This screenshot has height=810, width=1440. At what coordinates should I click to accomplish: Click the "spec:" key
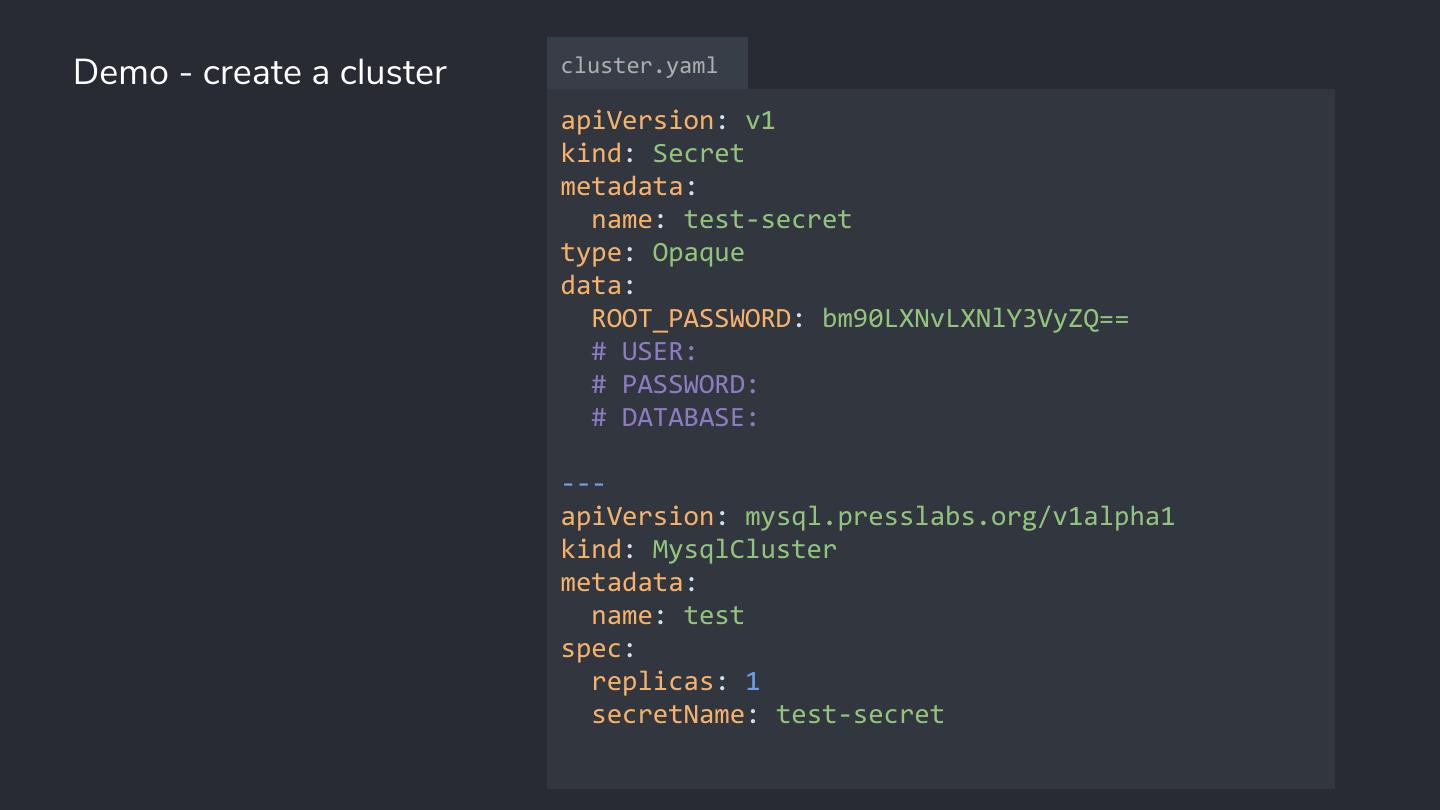[x=597, y=649]
